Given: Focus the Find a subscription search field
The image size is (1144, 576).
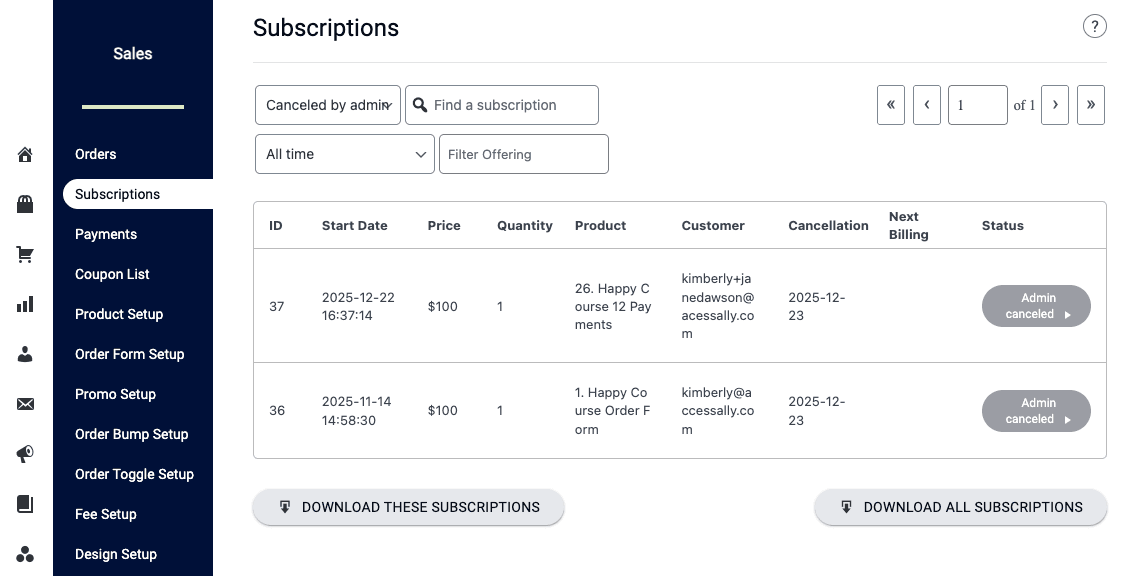Looking at the screenshot, I should (x=512, y=105).
